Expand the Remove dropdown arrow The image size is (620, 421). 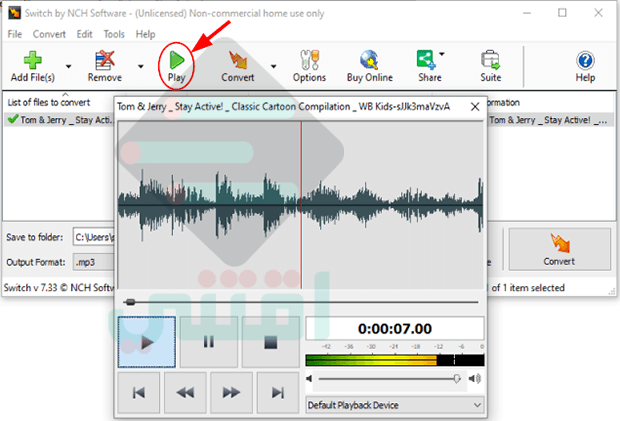(x=141, y=66)
